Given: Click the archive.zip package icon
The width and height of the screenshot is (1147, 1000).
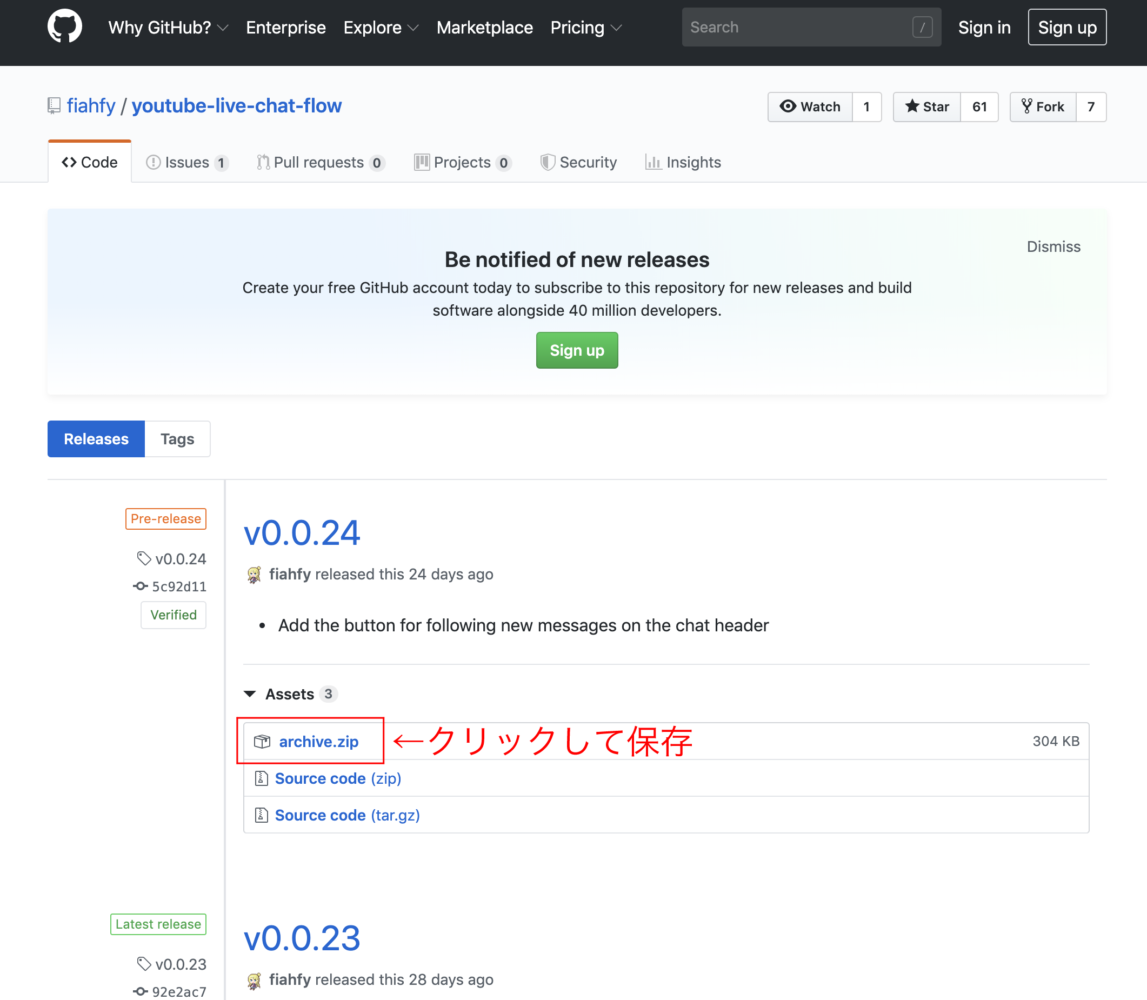Looking at the screenshot, I should click(262, 742).
